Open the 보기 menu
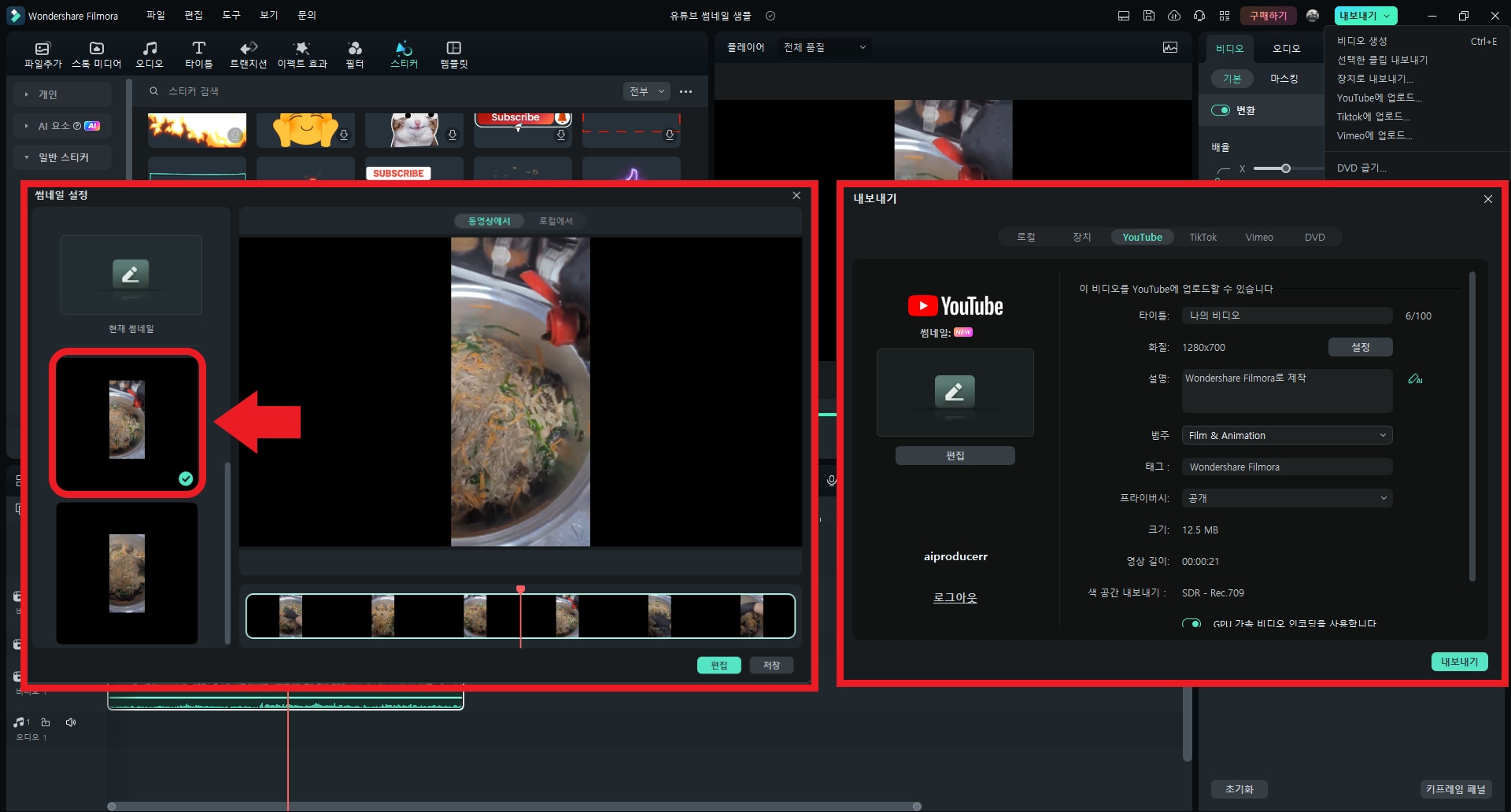Viewport: 1511px width, 812px height. coord(269,15)
